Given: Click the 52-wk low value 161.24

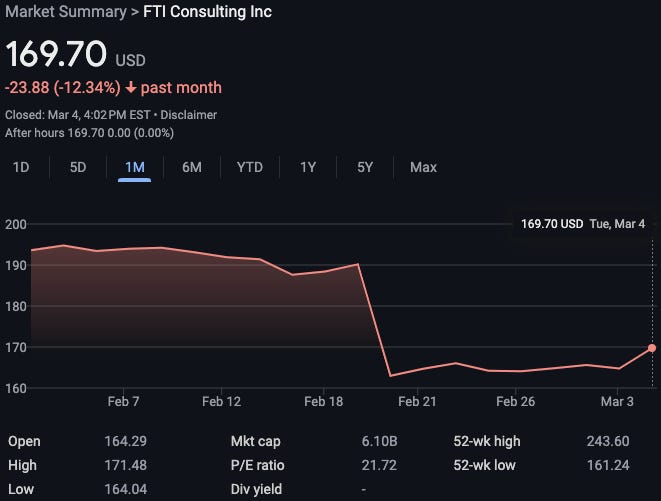Looking at the screenshot, I should click(608, 465).
